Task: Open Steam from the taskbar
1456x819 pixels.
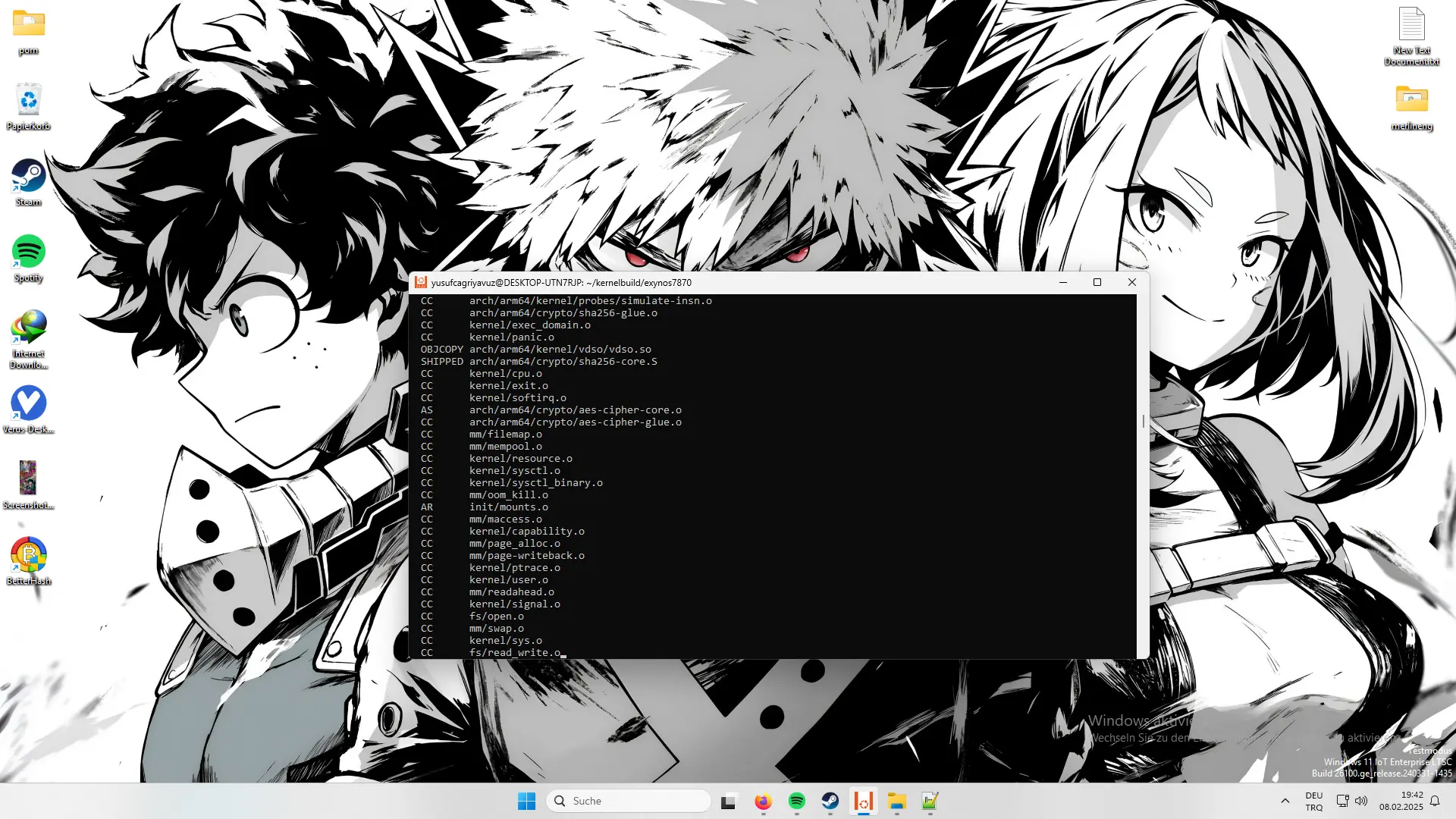Action: 830,801
